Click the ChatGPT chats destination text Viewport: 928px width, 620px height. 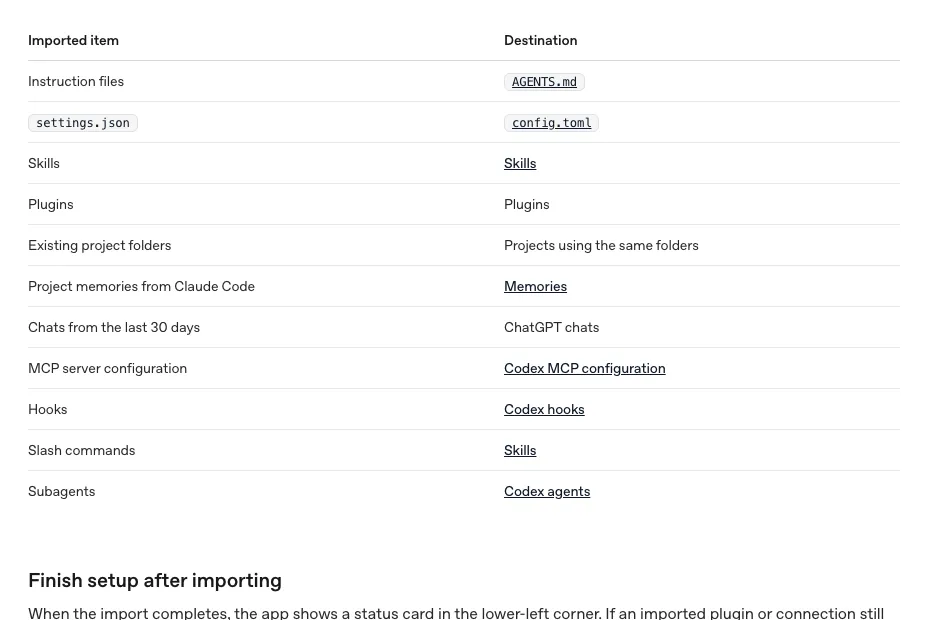(551, 328)
